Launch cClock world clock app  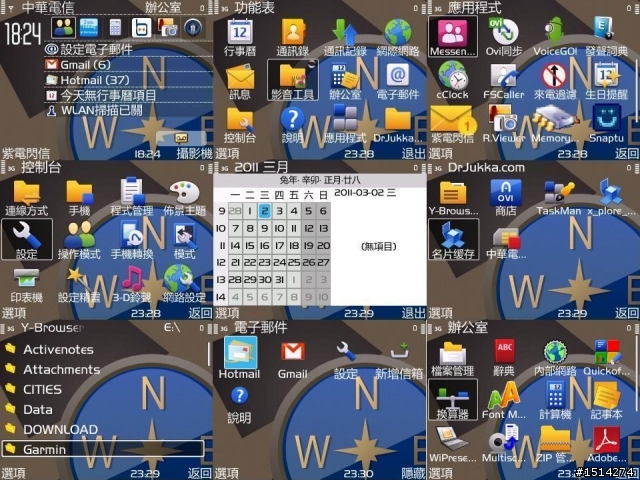pos(453,75)
